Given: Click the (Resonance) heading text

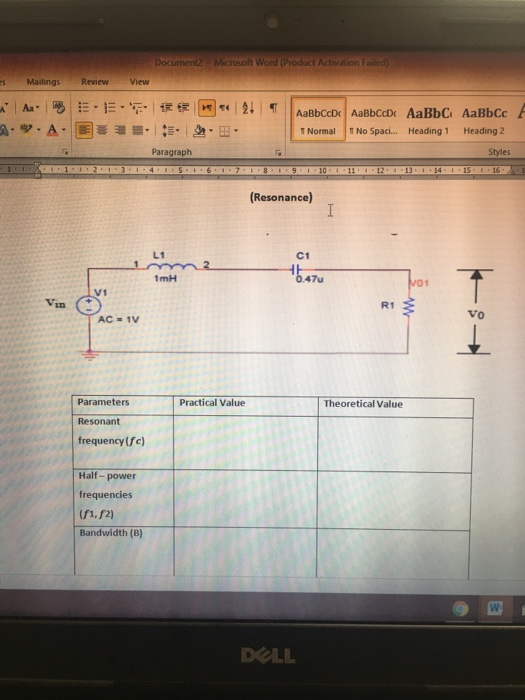Looking at the screenshot, I should pyautogui.click(x=281, y=197).
